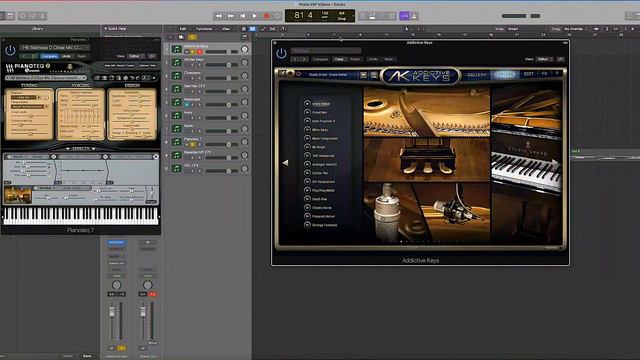Open the Edit menu in tracks area
Viewport: 640px width, 360px height.
pos(182,29)
